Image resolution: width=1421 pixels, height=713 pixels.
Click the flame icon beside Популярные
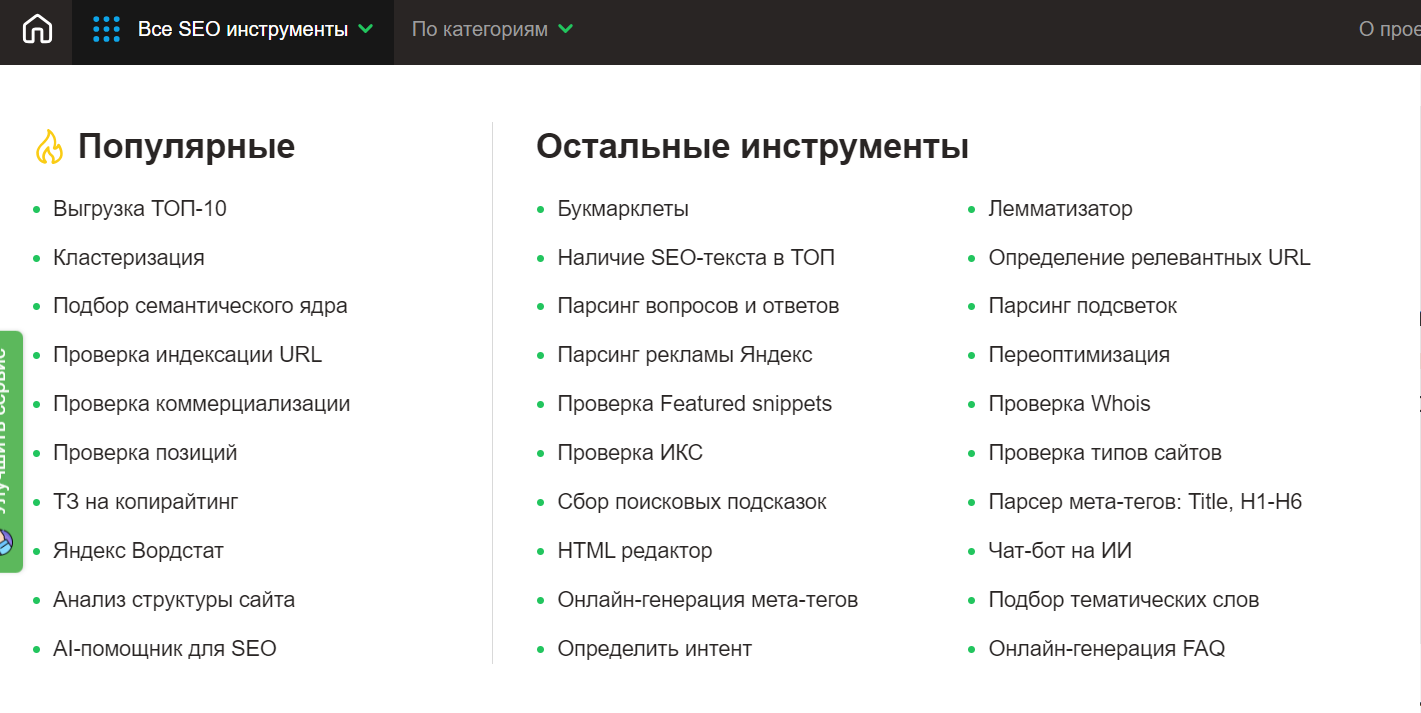point(49,147)
